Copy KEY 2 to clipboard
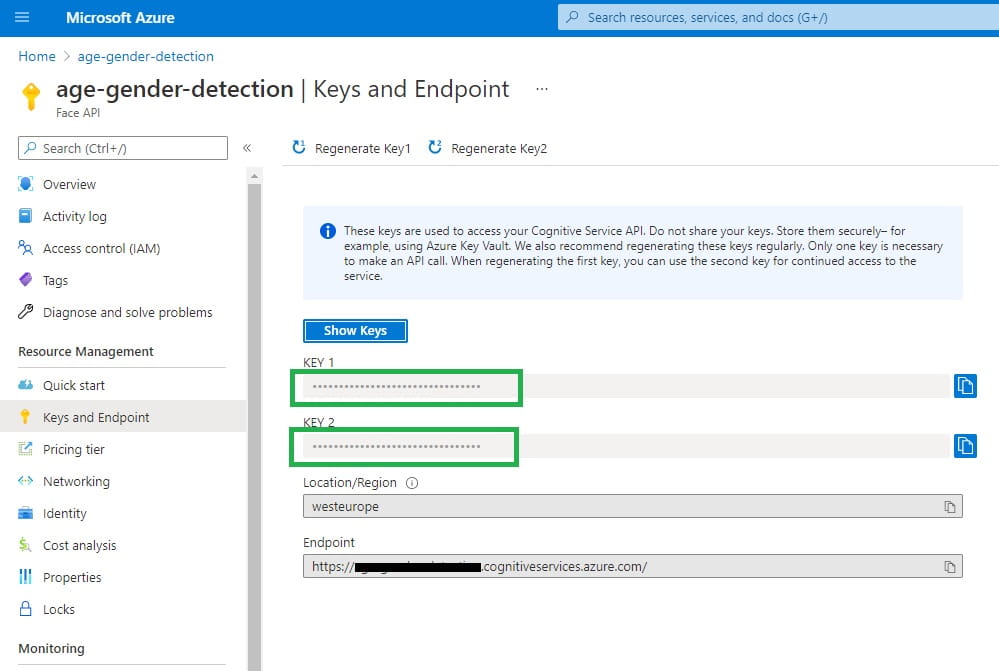Image resolution: width=999 pixels, height=671 pixels. coord(965,445)
